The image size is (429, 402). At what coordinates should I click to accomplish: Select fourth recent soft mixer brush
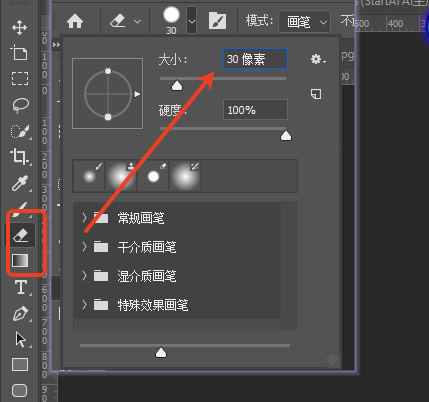(185, 176)
